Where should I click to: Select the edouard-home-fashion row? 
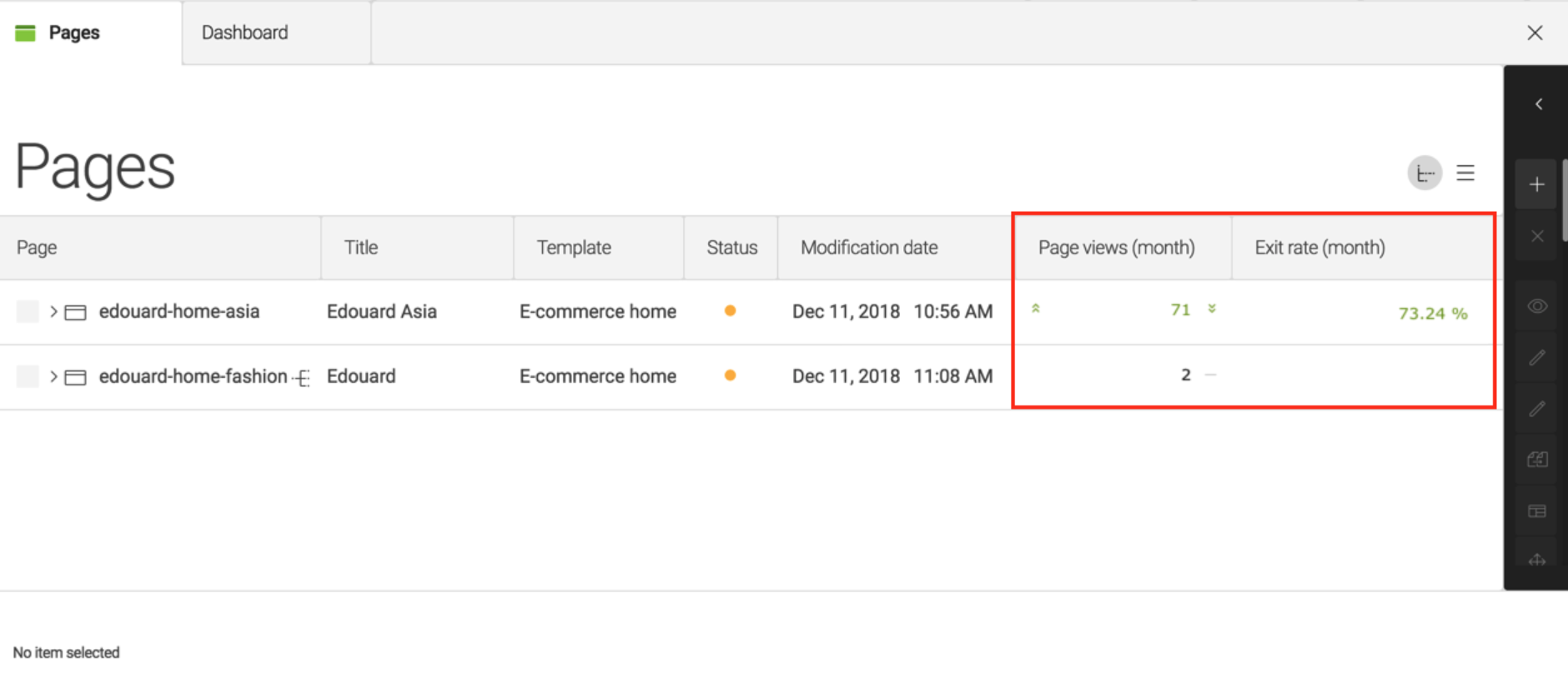(x=751, y=377)
